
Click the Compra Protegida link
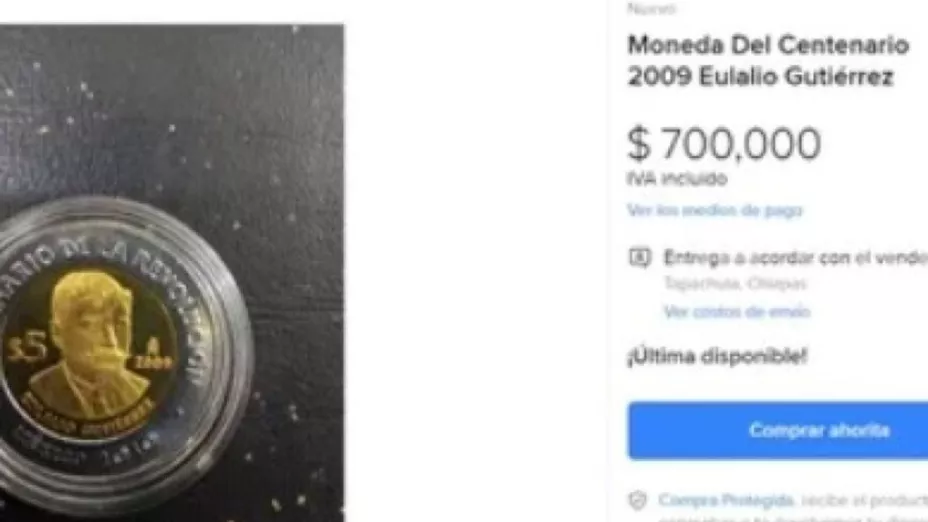point(726,500)
